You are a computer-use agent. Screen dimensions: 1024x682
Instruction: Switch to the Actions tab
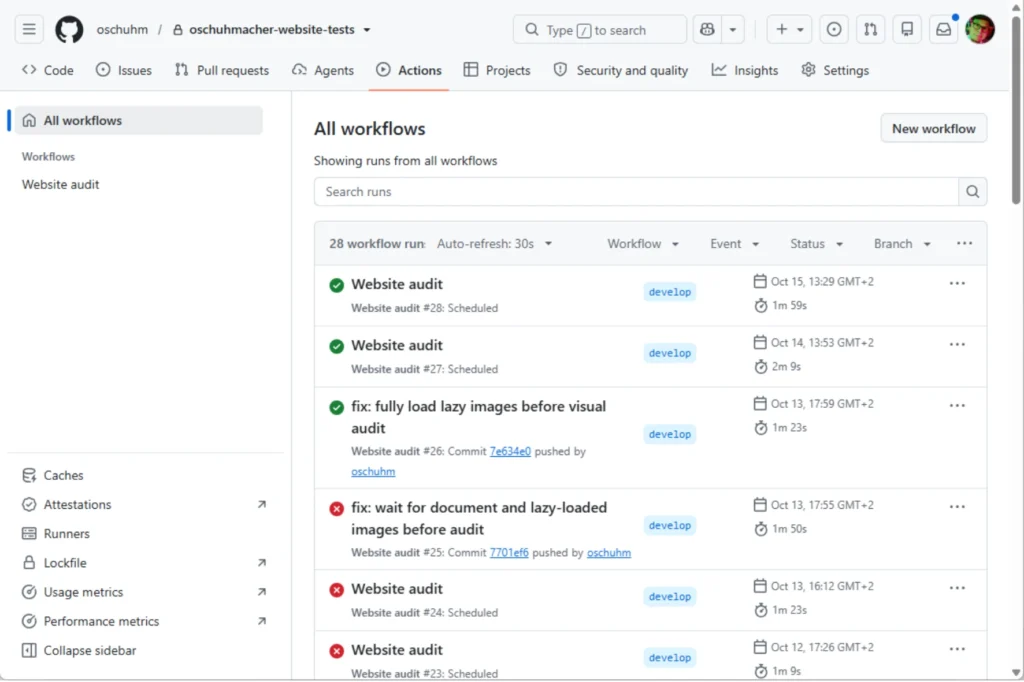click(409, 70)
